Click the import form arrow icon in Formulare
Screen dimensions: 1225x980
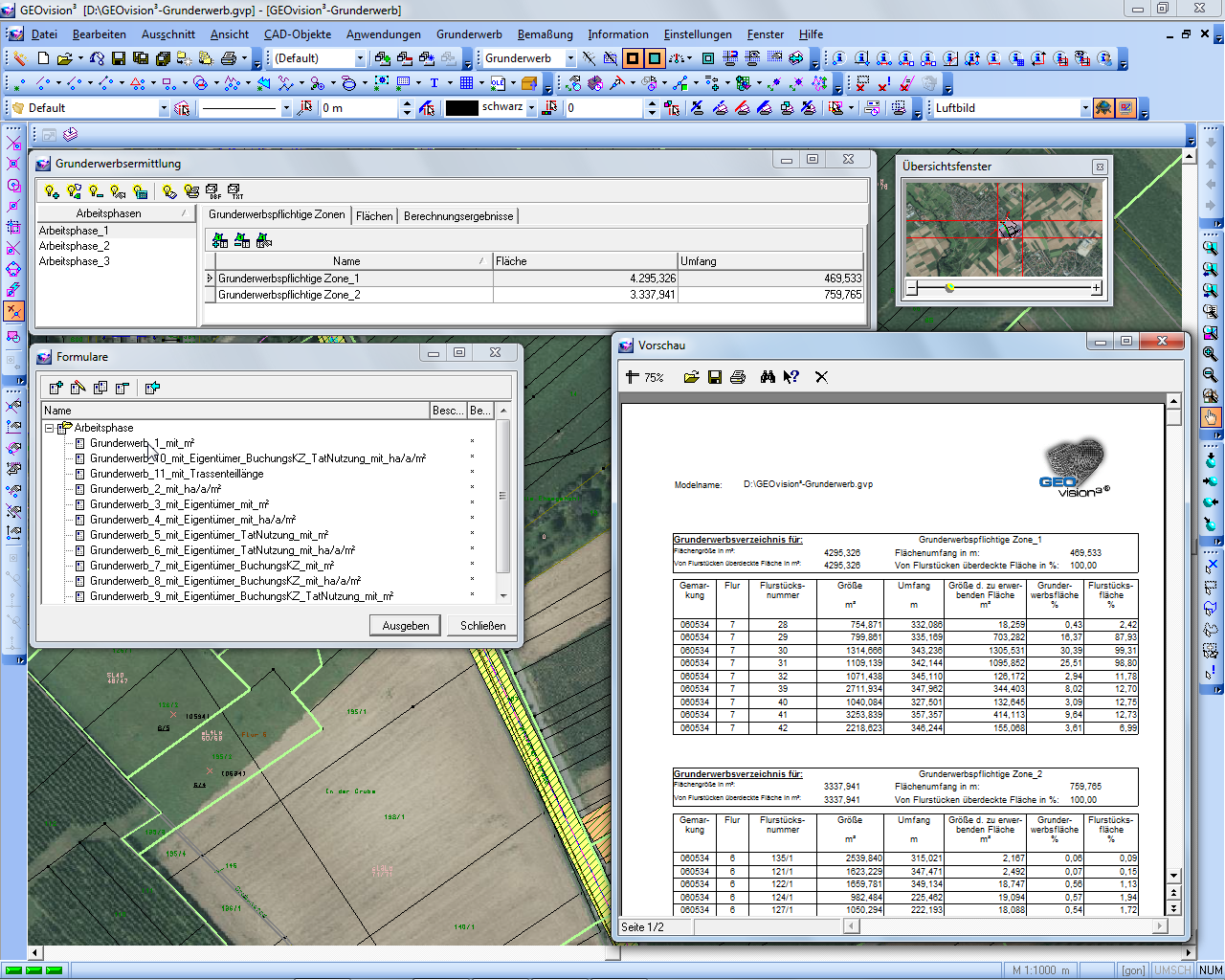click(152, 388)
